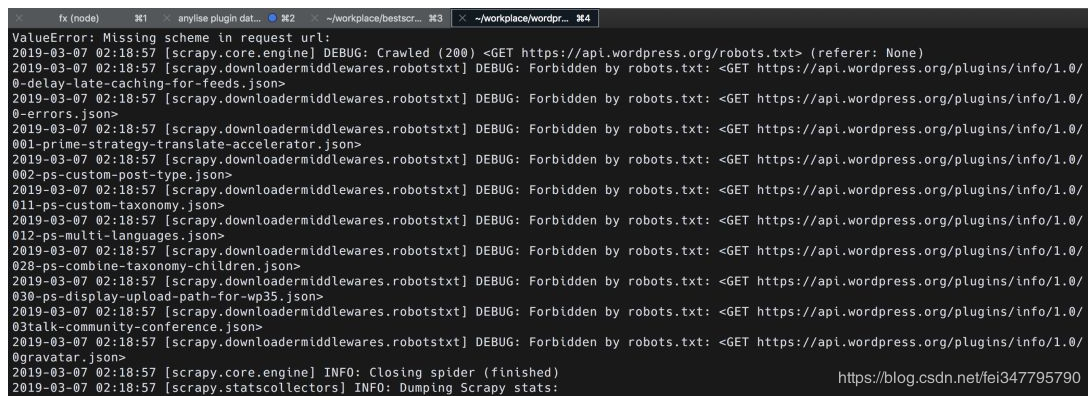Click the ValueError: Missing scheme line
This screenshot has height=397, width=1091.
pyautogui.click(x=171, y=38)
